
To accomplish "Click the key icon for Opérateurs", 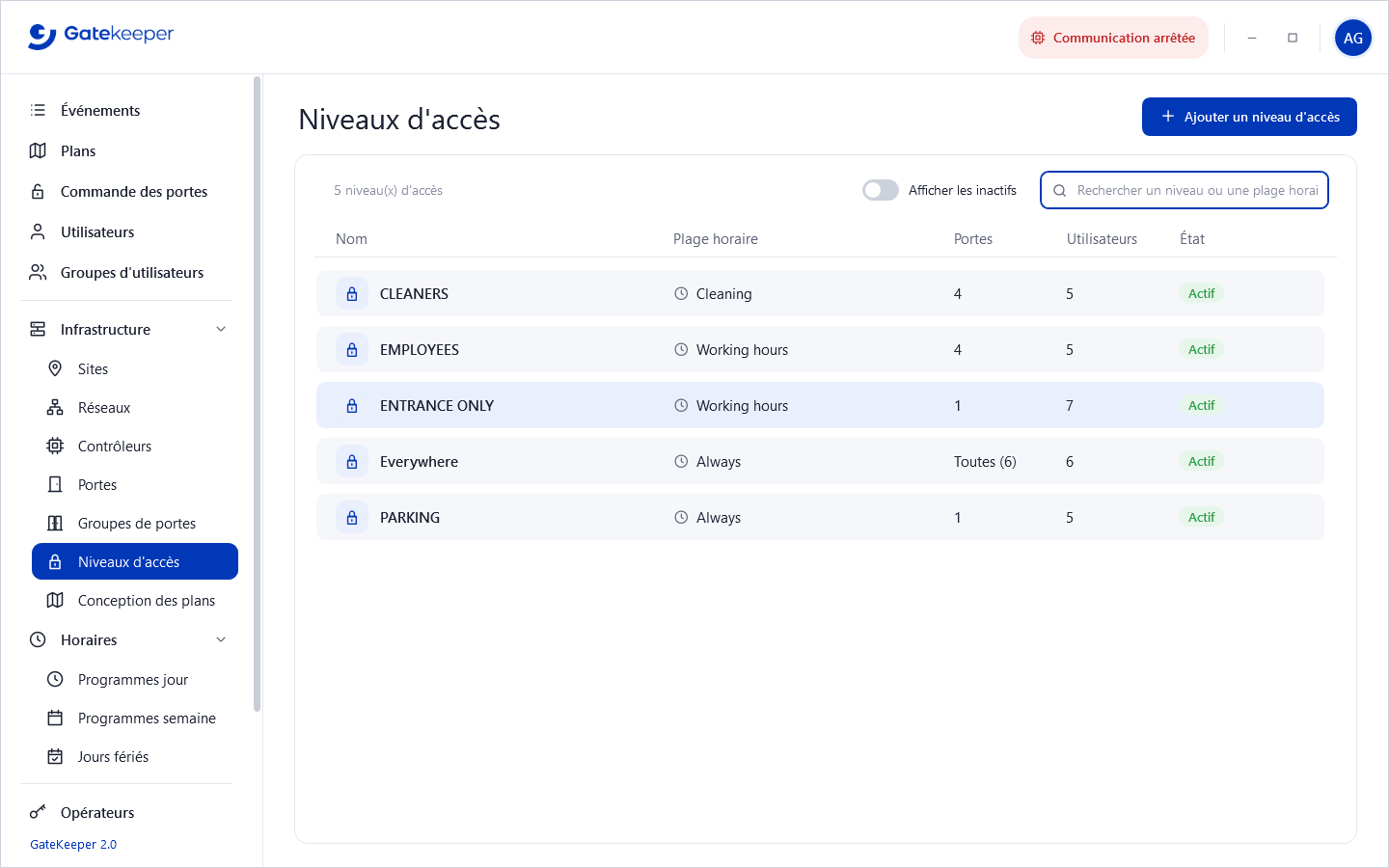I will 38,812.
